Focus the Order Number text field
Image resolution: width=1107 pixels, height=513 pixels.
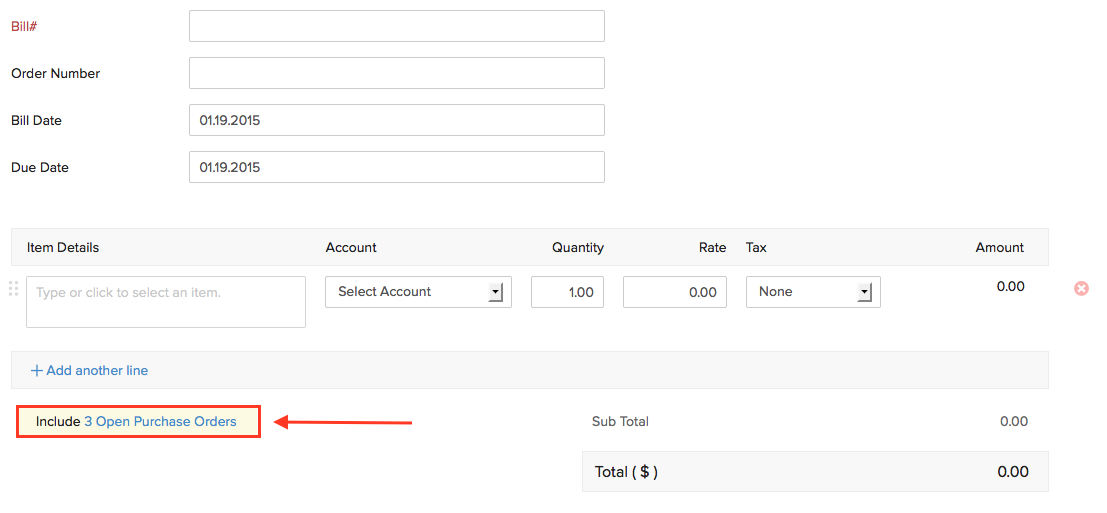coord(396,73)
